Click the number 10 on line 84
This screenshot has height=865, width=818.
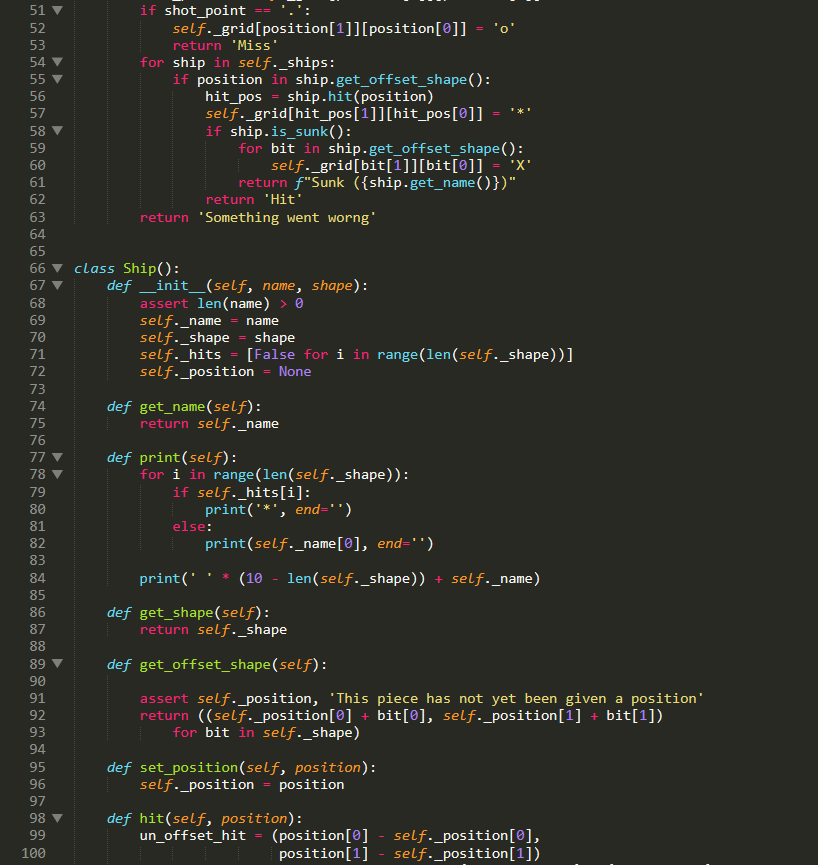coord(254,579)
